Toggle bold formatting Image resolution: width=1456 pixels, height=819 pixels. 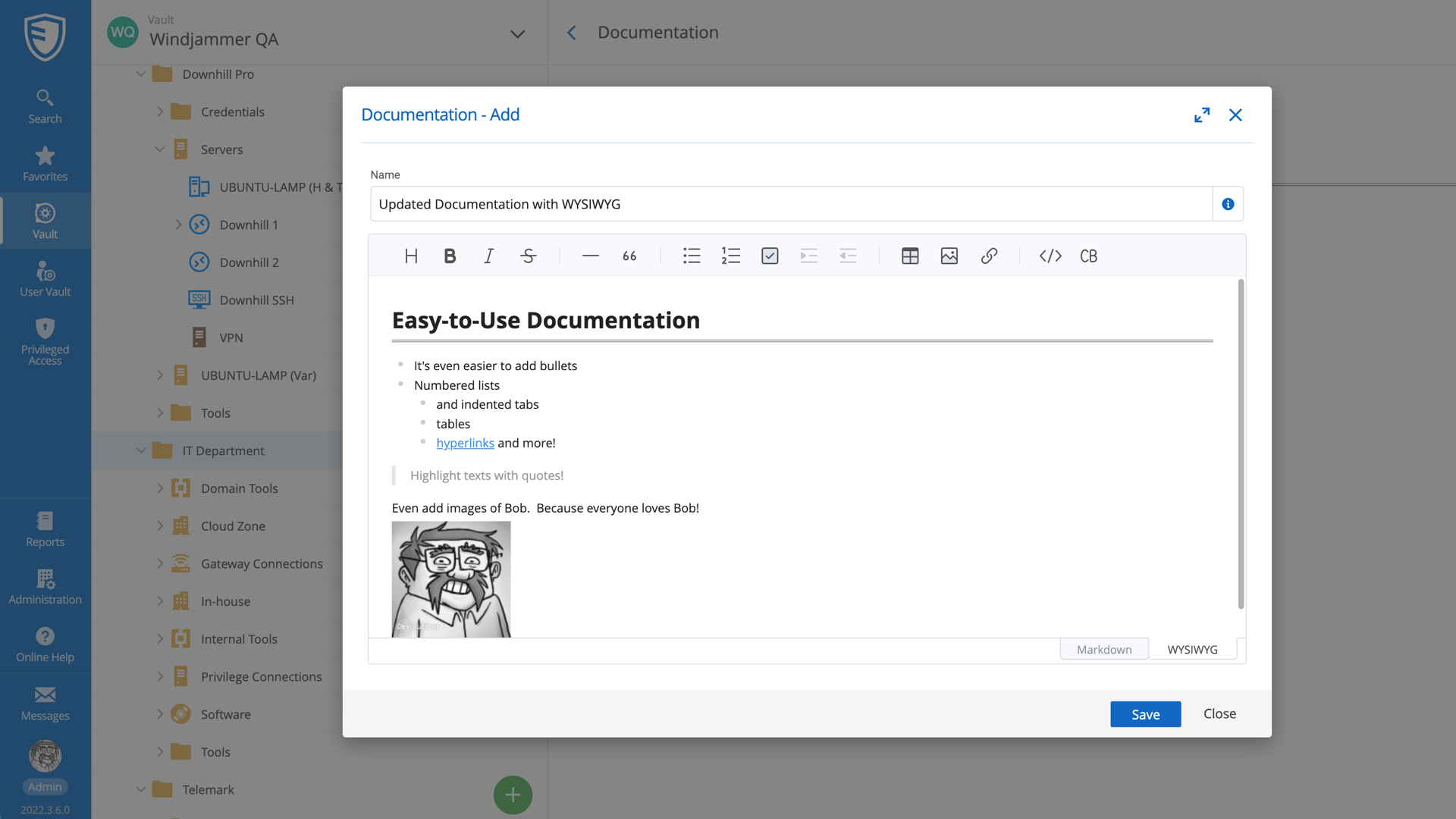450,256
